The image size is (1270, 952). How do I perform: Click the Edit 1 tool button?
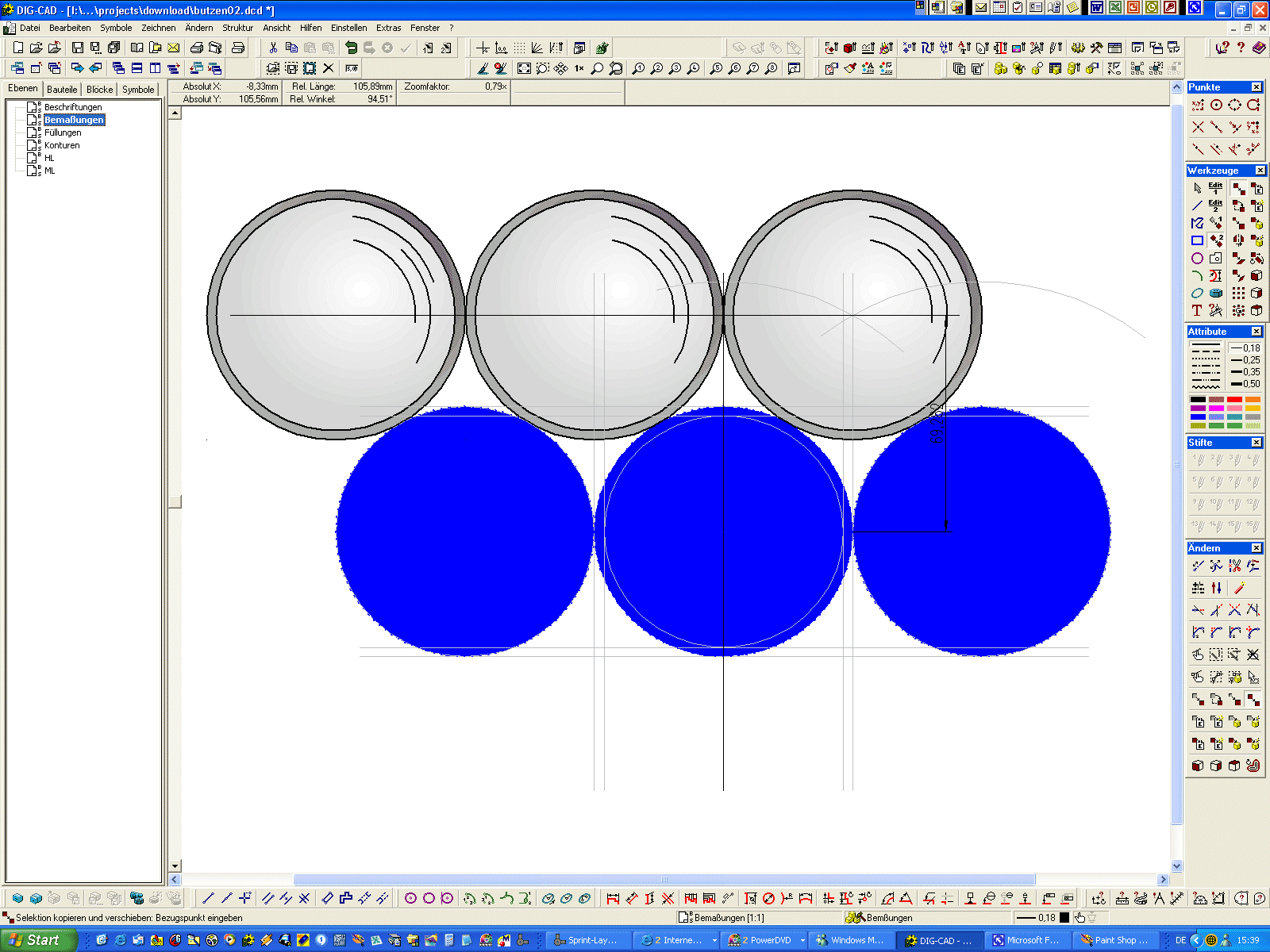(x=1215, y=188)
